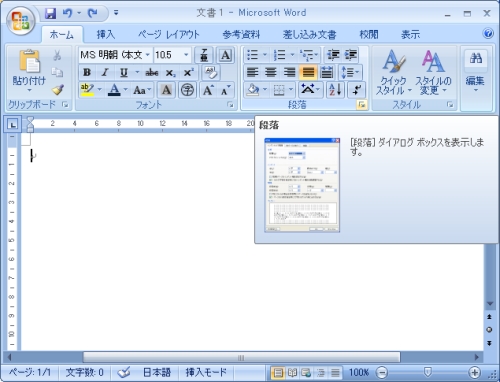
Task: Click スタイルの変更 button
Action: point(433,72)
